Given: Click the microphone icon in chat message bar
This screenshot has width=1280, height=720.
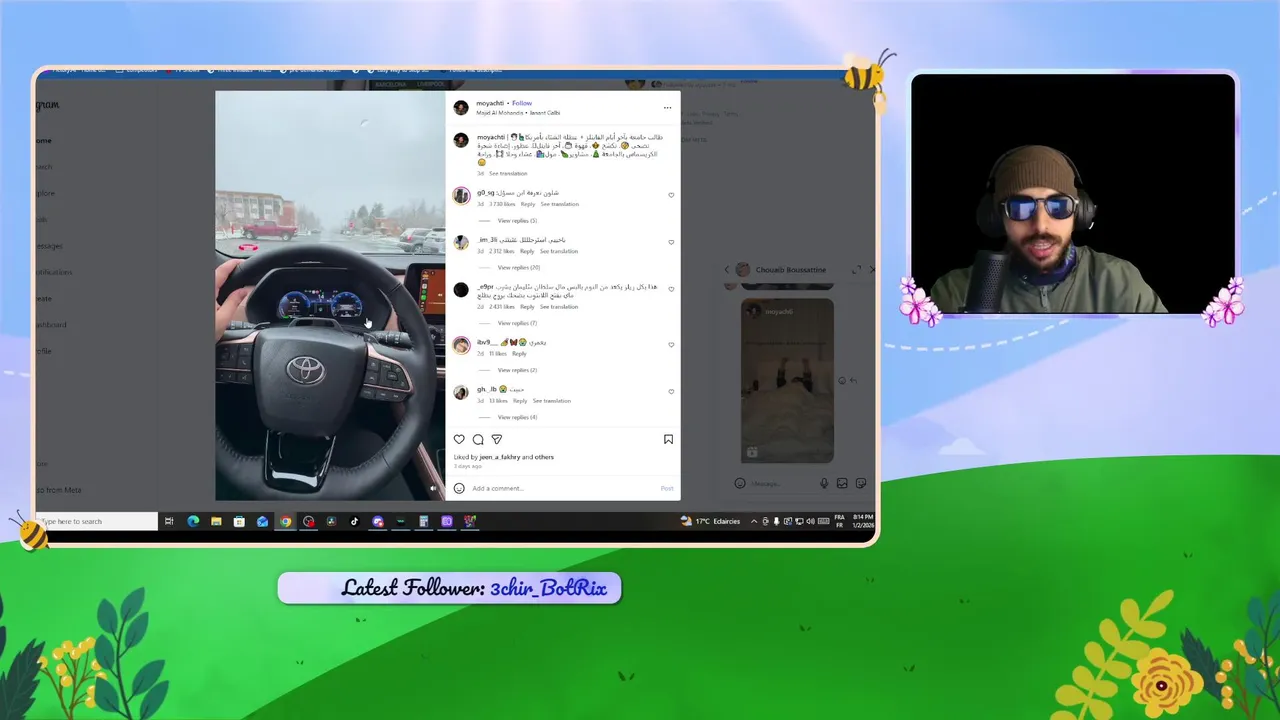Looking at the screenshot, I should (x=825, y=483).
